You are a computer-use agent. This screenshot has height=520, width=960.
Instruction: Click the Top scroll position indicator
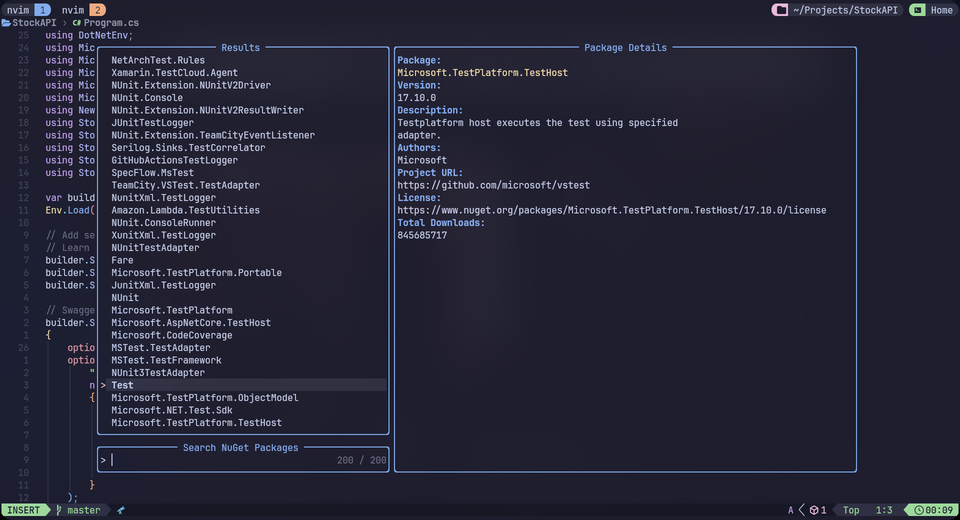click(x=851, y=510)
